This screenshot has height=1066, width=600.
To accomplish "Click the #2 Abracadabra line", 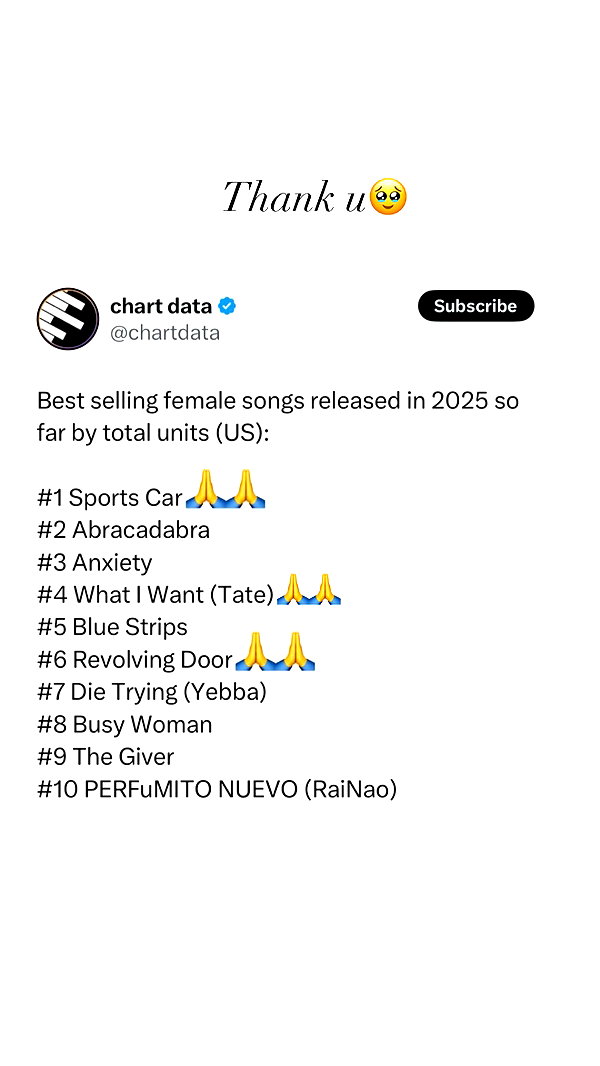I will pyautogui.click(x=124, y=530).
